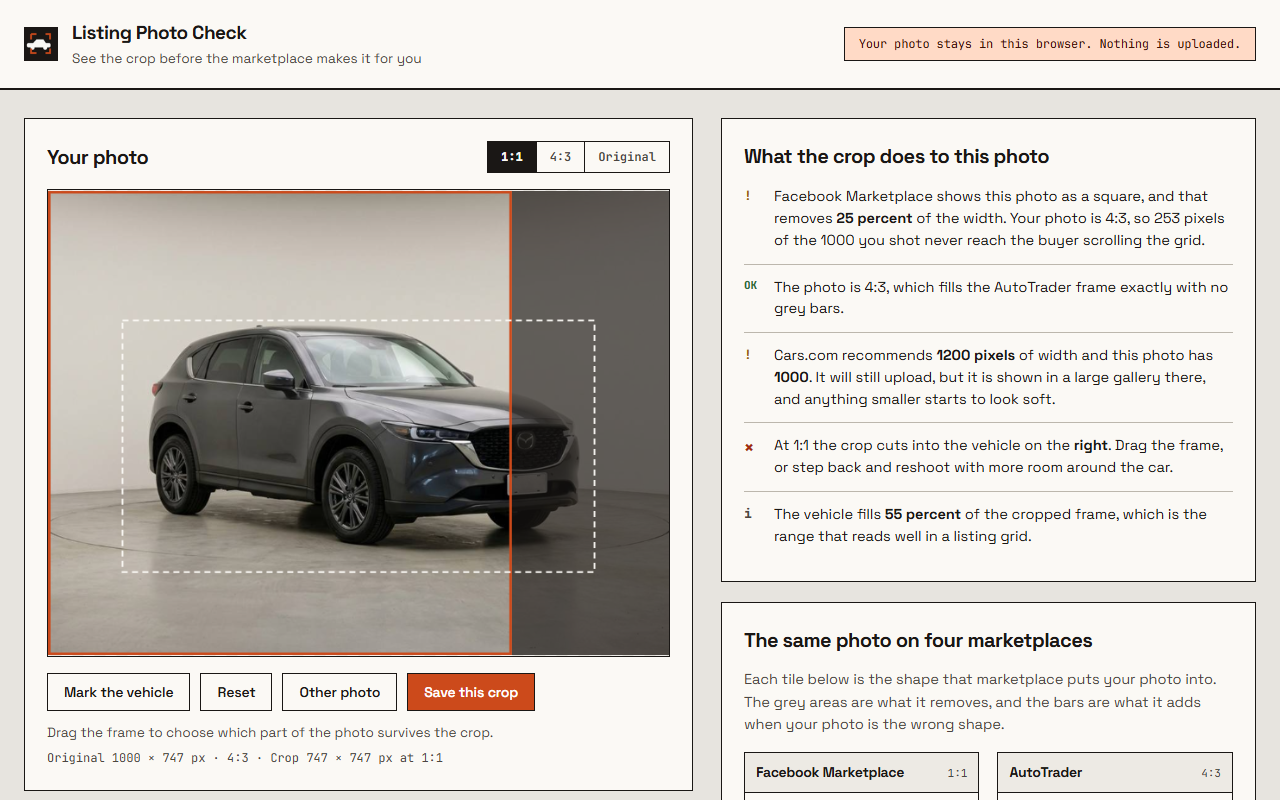Click the Facebook Marketplace warning exclamation icon
Image resolution: width=1280 pixels, height=800 pixels.
(x=748, y=196)
